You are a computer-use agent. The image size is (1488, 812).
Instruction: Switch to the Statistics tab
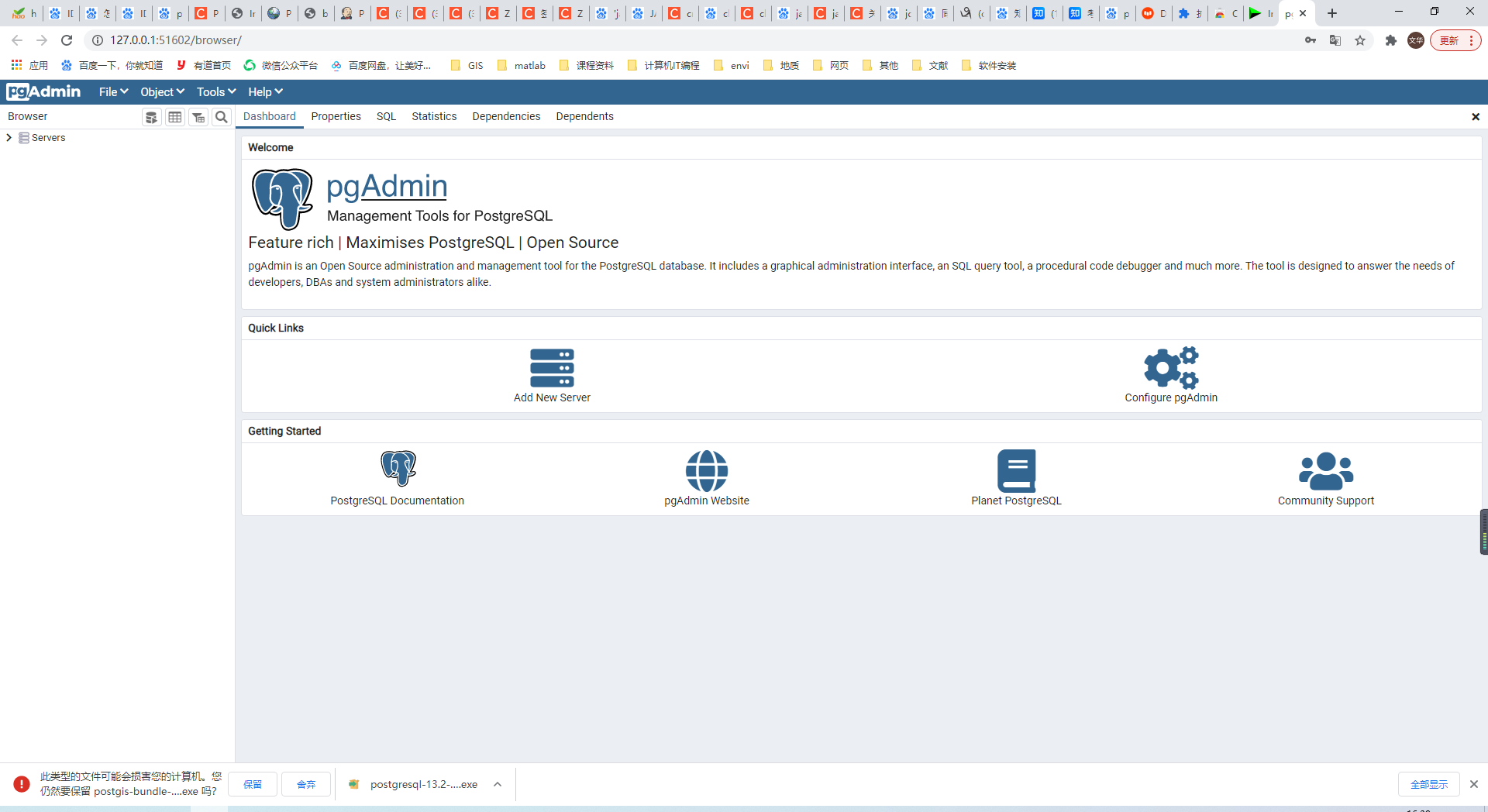434,116
